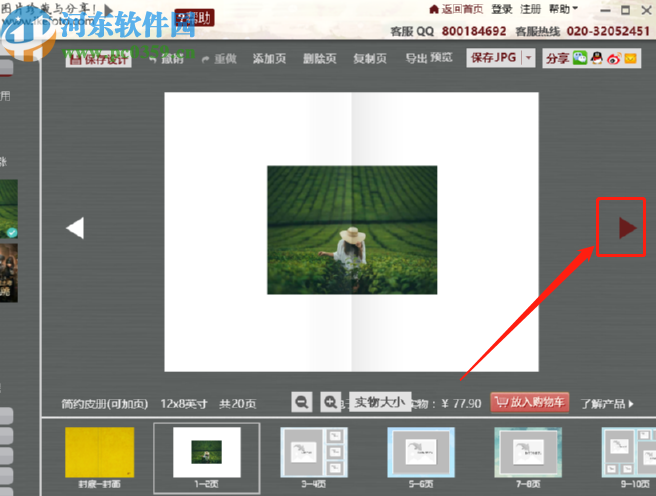
Task: Click the 保存设计 save design button
Action: [99, 59]
